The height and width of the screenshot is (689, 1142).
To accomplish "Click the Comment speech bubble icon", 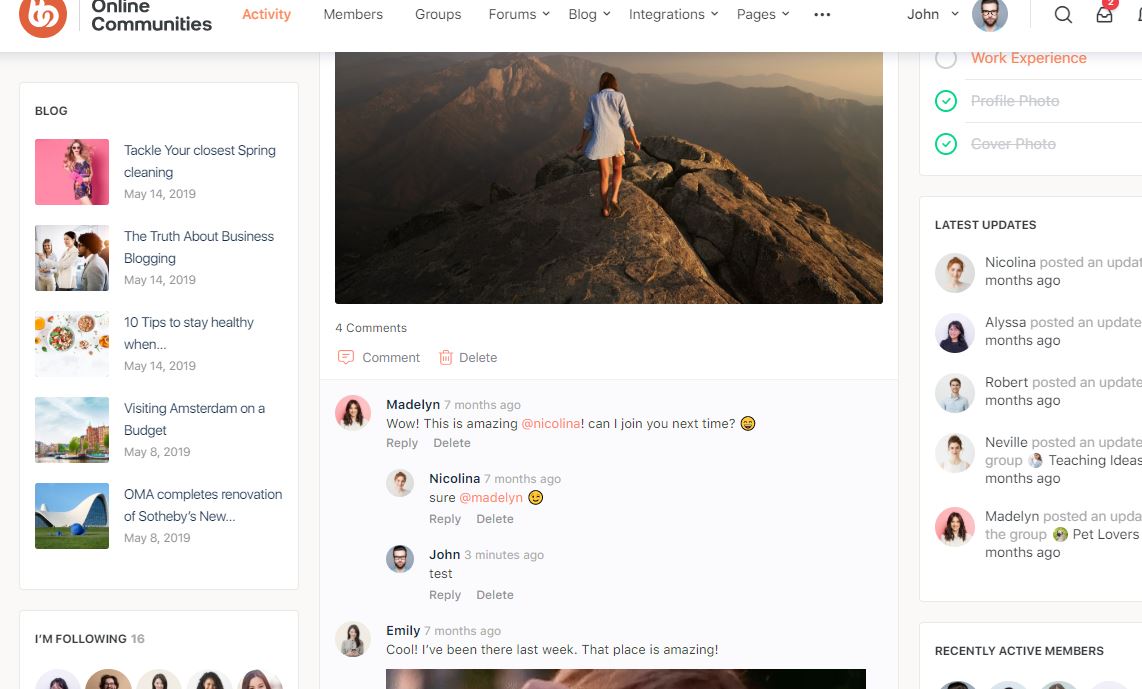I will coord(346,358).
